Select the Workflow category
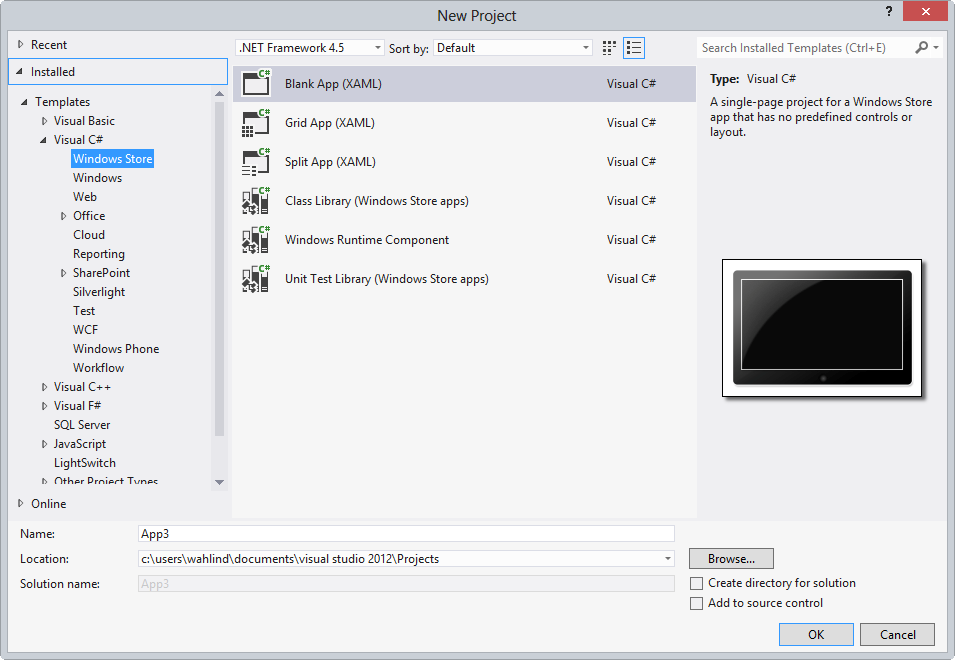Screen dimensions: 955x660 98,368
